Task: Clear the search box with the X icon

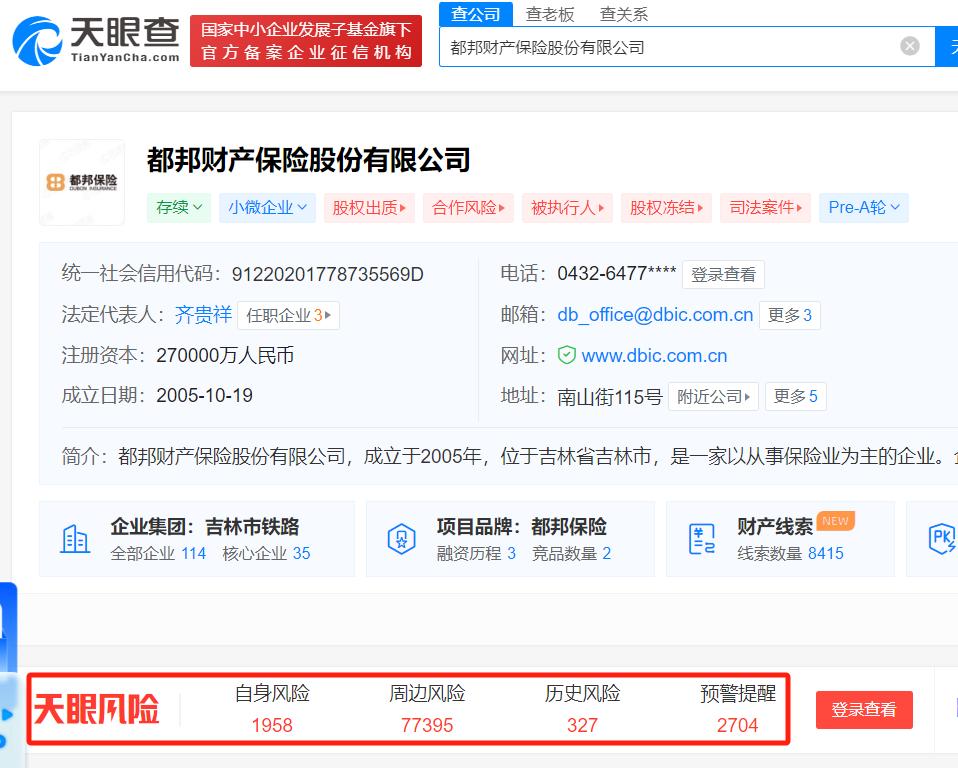Action: click(909, 46)
